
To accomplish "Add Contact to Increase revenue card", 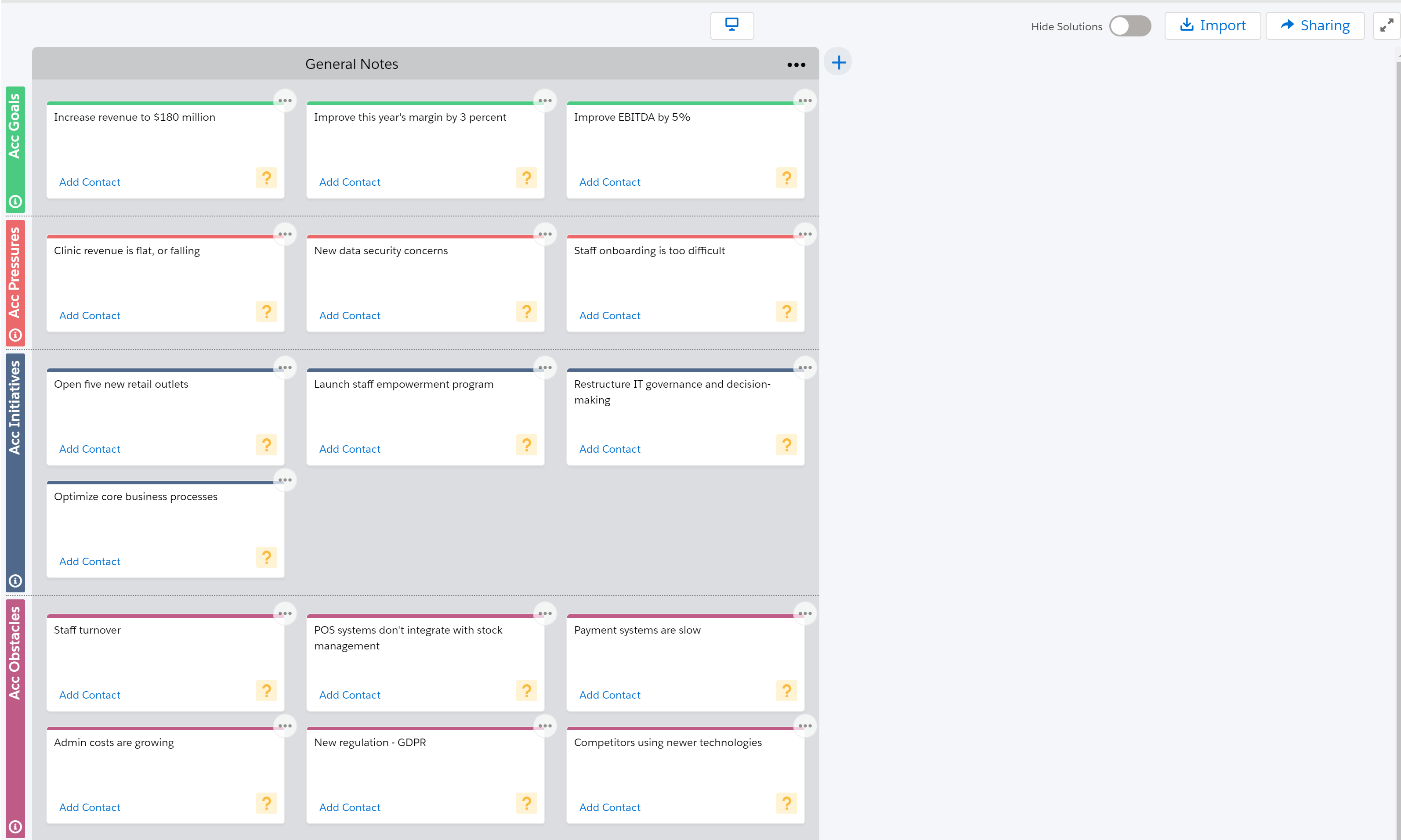I will (x=90, y=182).
